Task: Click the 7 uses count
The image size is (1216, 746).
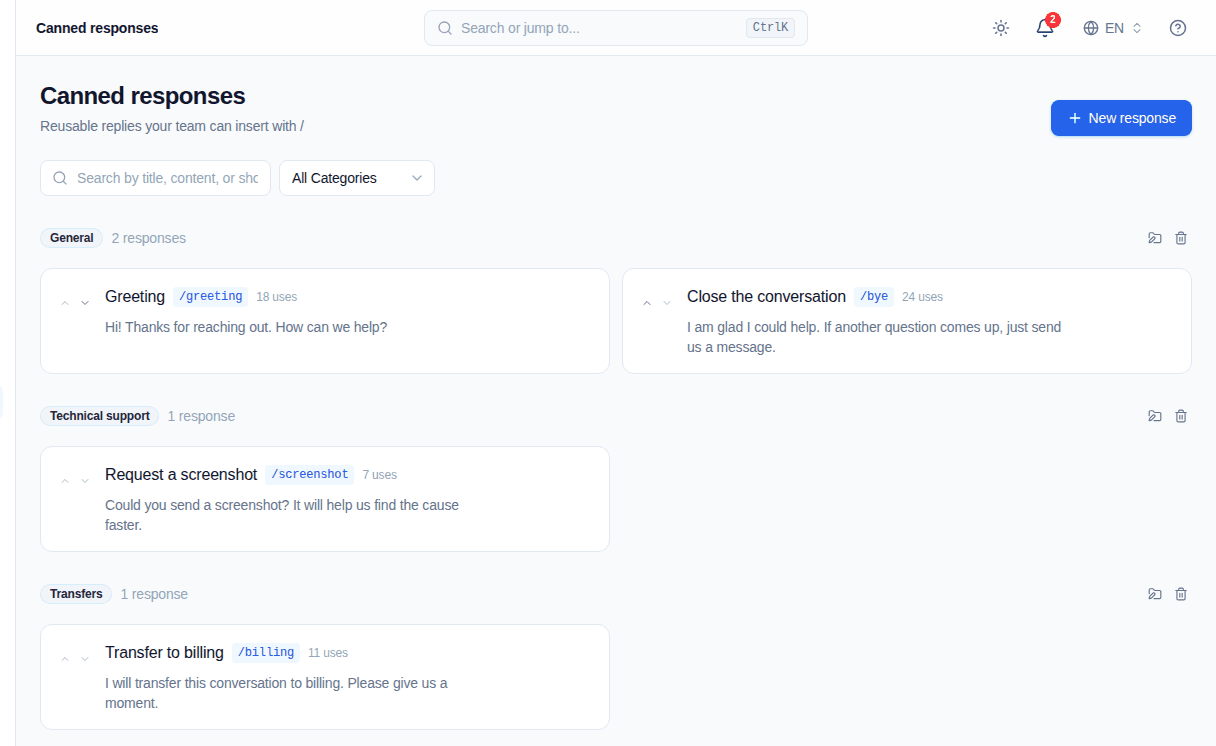Action: pyautogui.click(x=380, y=475)
